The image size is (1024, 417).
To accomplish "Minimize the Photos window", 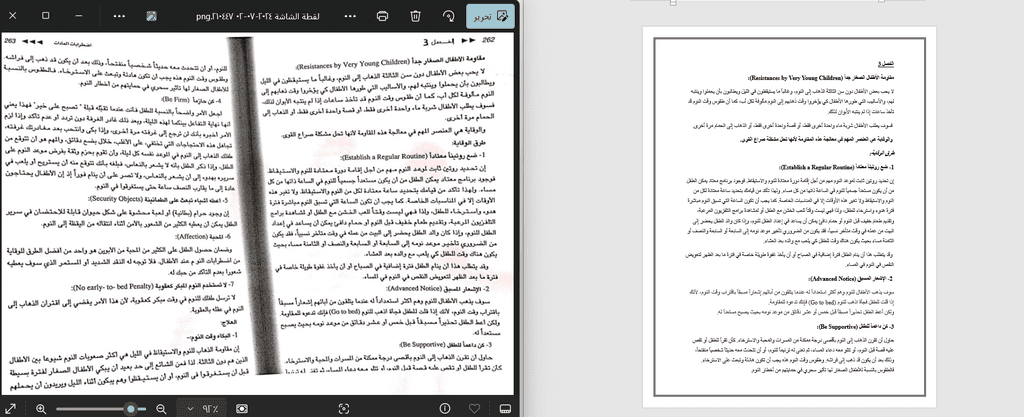I will pyautogui.click(x=79, y=16).
